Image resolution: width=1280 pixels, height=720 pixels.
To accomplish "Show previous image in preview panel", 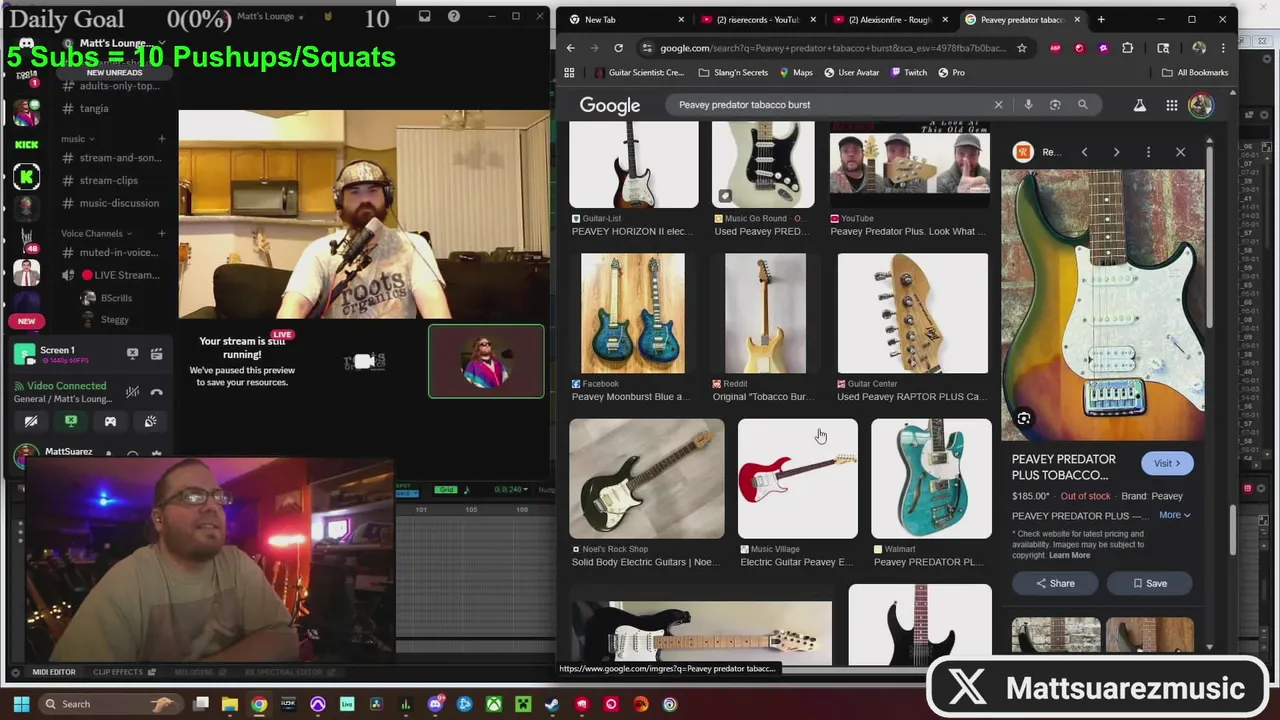I will point(1084,152).
